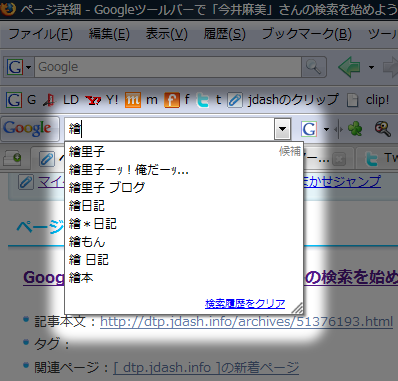Expand search engine dropdown arrow beside G icon
The height and width of the screenshot is (381, 398).
pyautogui.click(x=29, y=67)
